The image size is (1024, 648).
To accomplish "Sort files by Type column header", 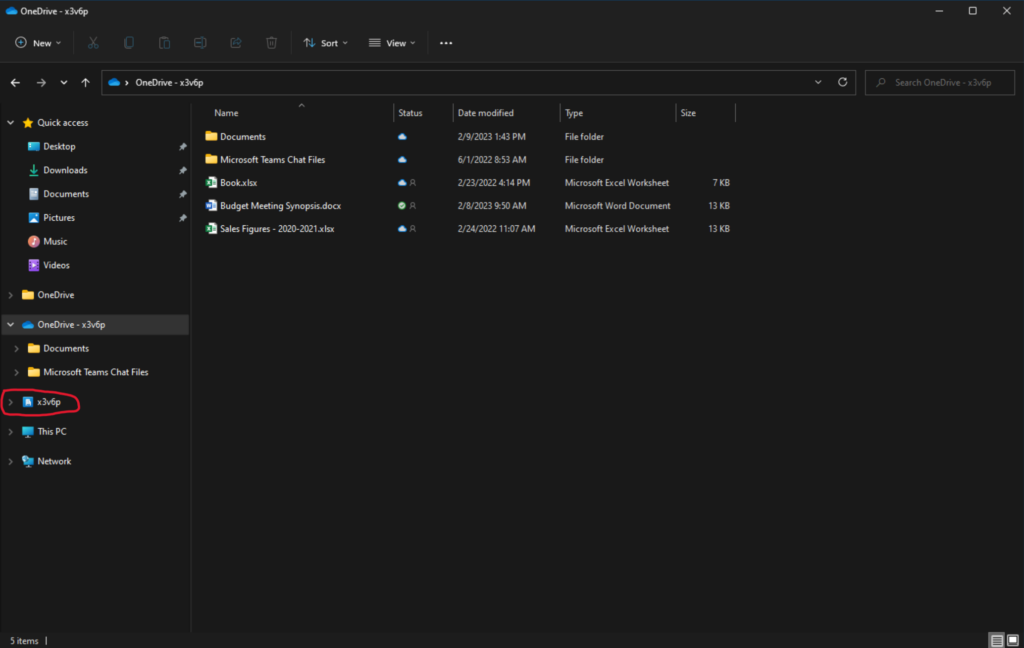I will pyautogui.click(x=573, y=113).
